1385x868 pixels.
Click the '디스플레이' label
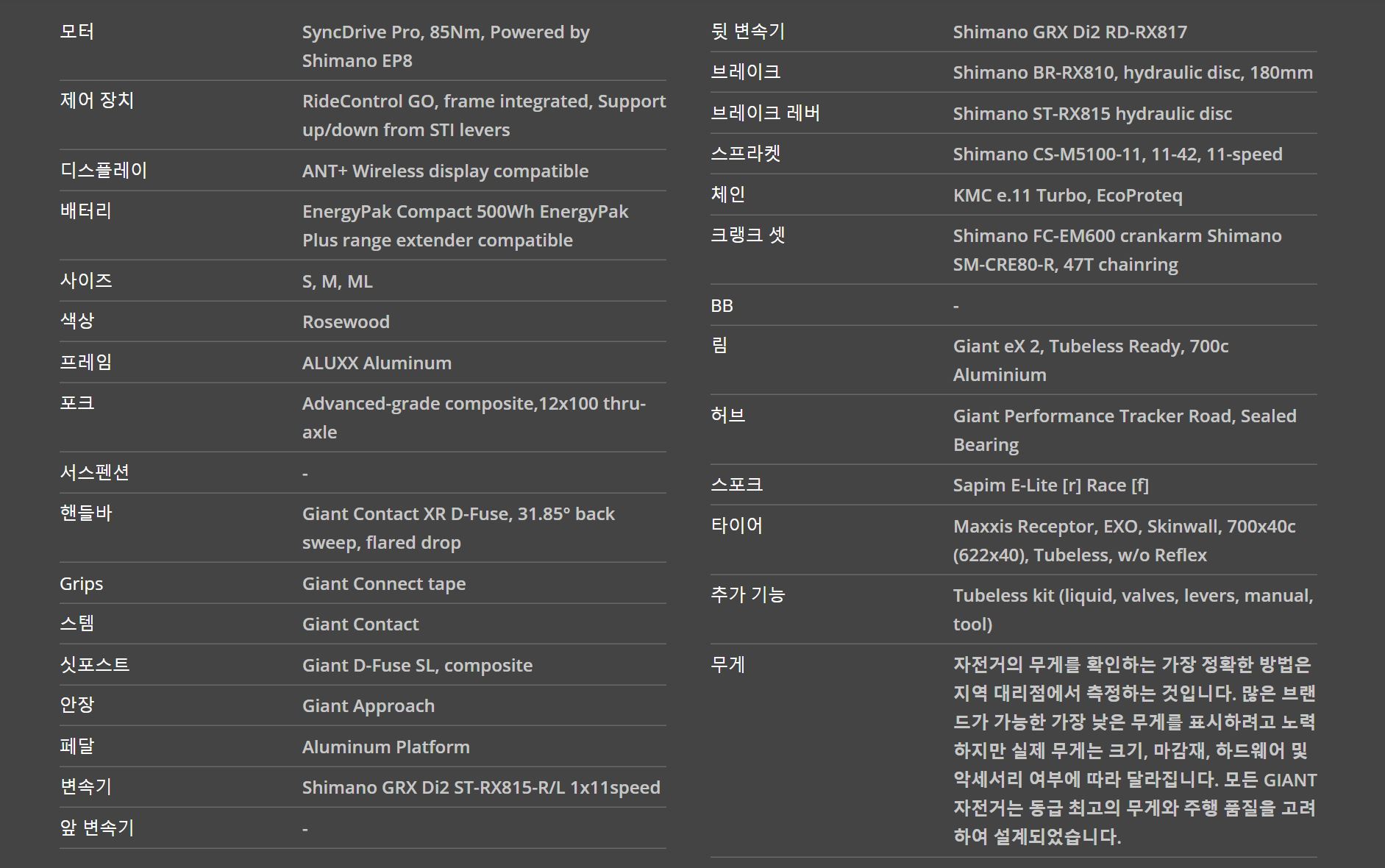[x=104, y=171]
